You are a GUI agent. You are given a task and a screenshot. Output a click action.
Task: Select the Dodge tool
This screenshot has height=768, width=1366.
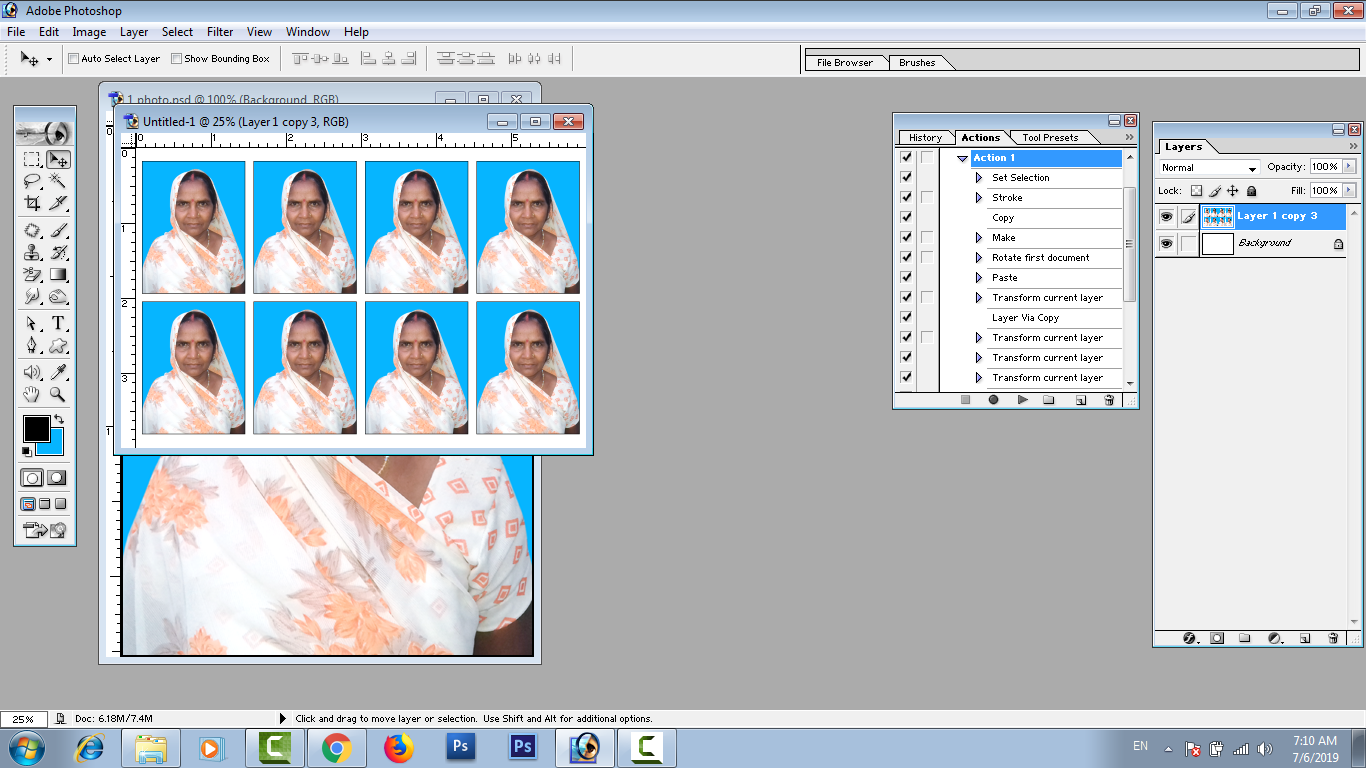(58, 296)
